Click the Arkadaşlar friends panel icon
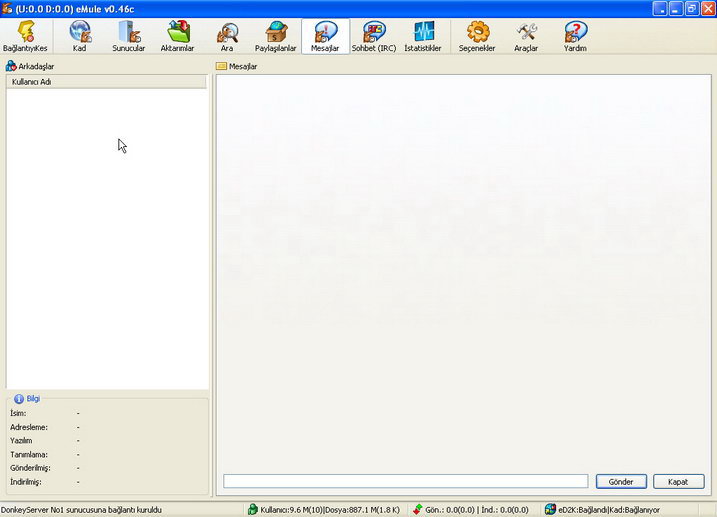 (x=11, y=66)
